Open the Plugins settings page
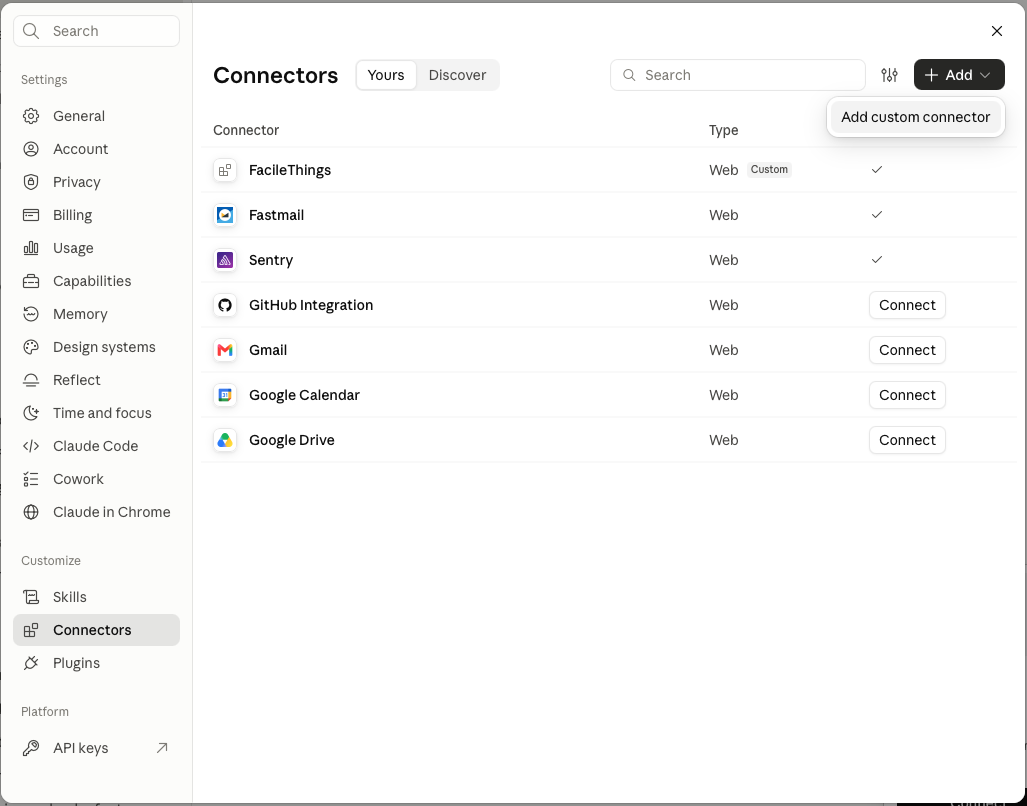1027x806 pixels. click(96, 663)
